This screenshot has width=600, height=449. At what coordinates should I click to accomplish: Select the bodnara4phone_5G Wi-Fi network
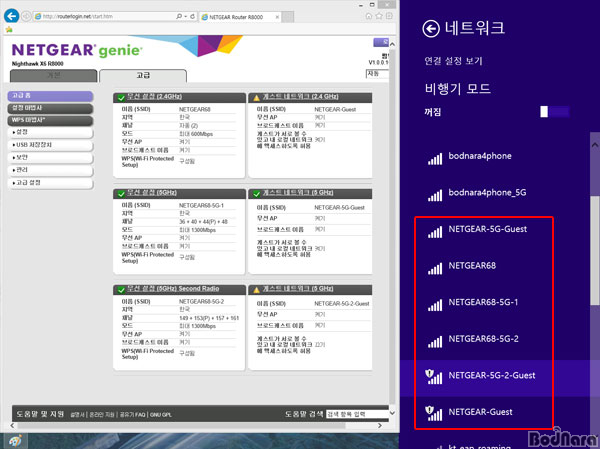(x=494, y=193)
